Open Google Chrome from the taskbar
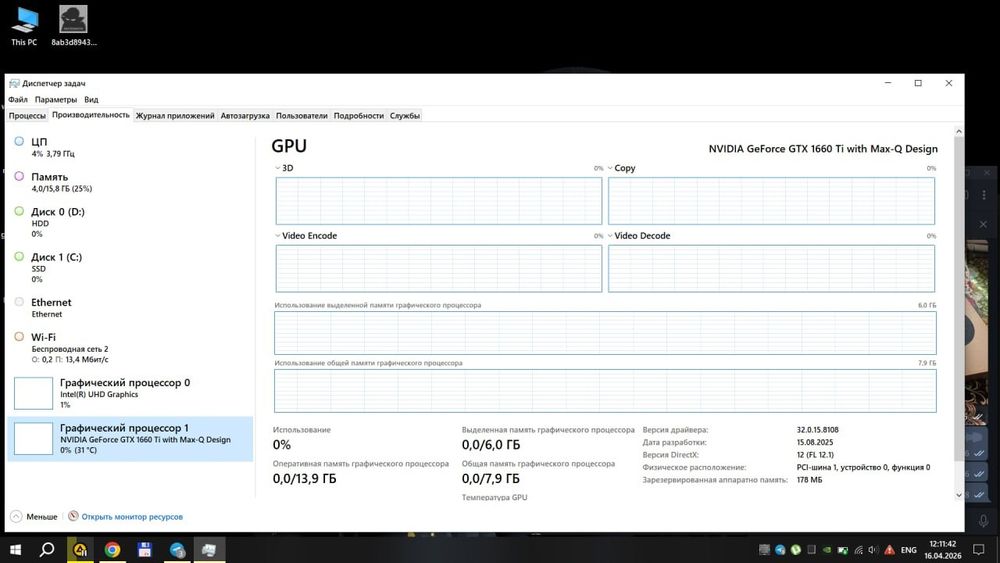The height and width of the screenshot is (563, 1000). click(x=112, y=550)
